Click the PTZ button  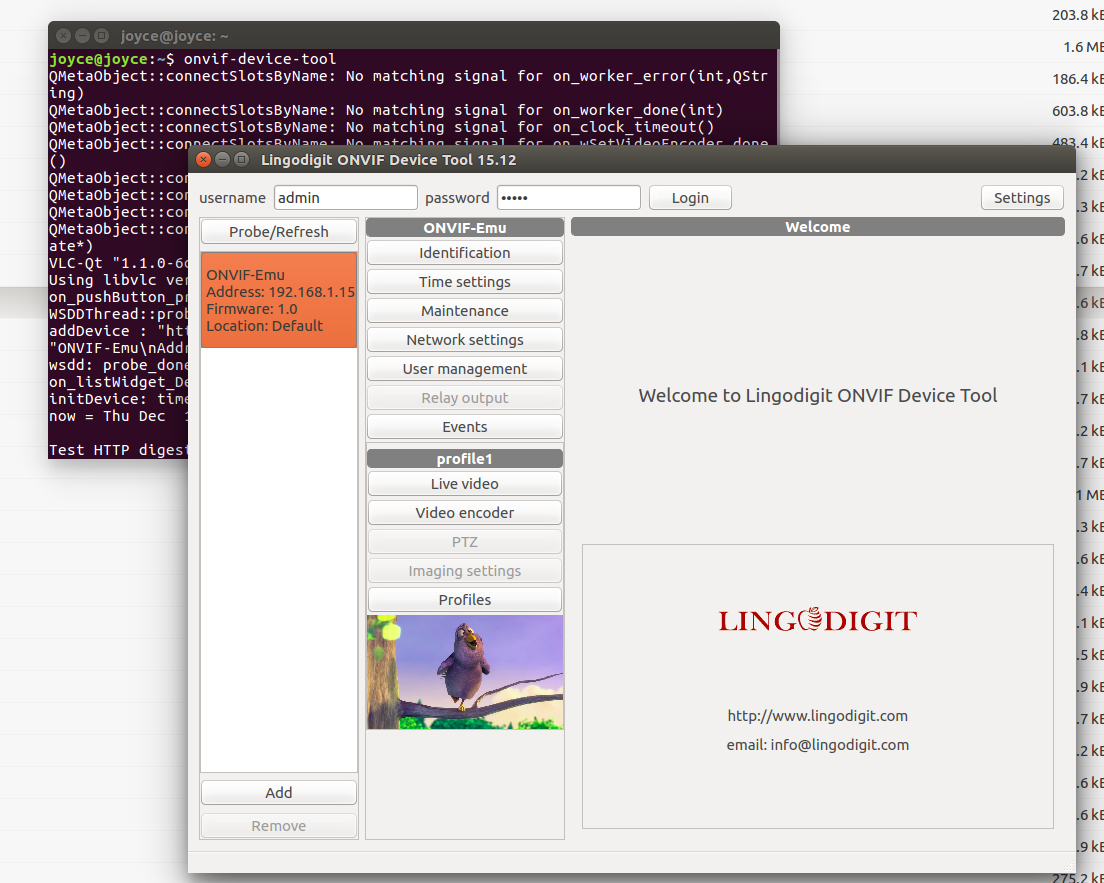(465, 541)
